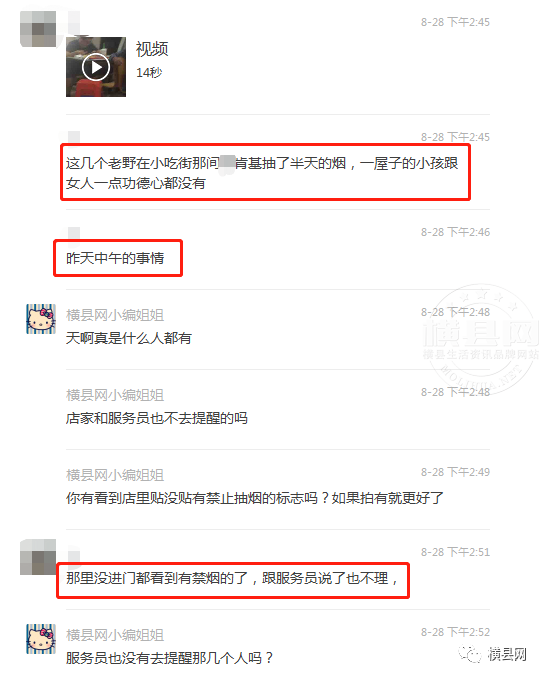This screenshot has width=544, height=679.
Task: Click the WeChat logo icon beside 横县网
Action: point(470,654)
